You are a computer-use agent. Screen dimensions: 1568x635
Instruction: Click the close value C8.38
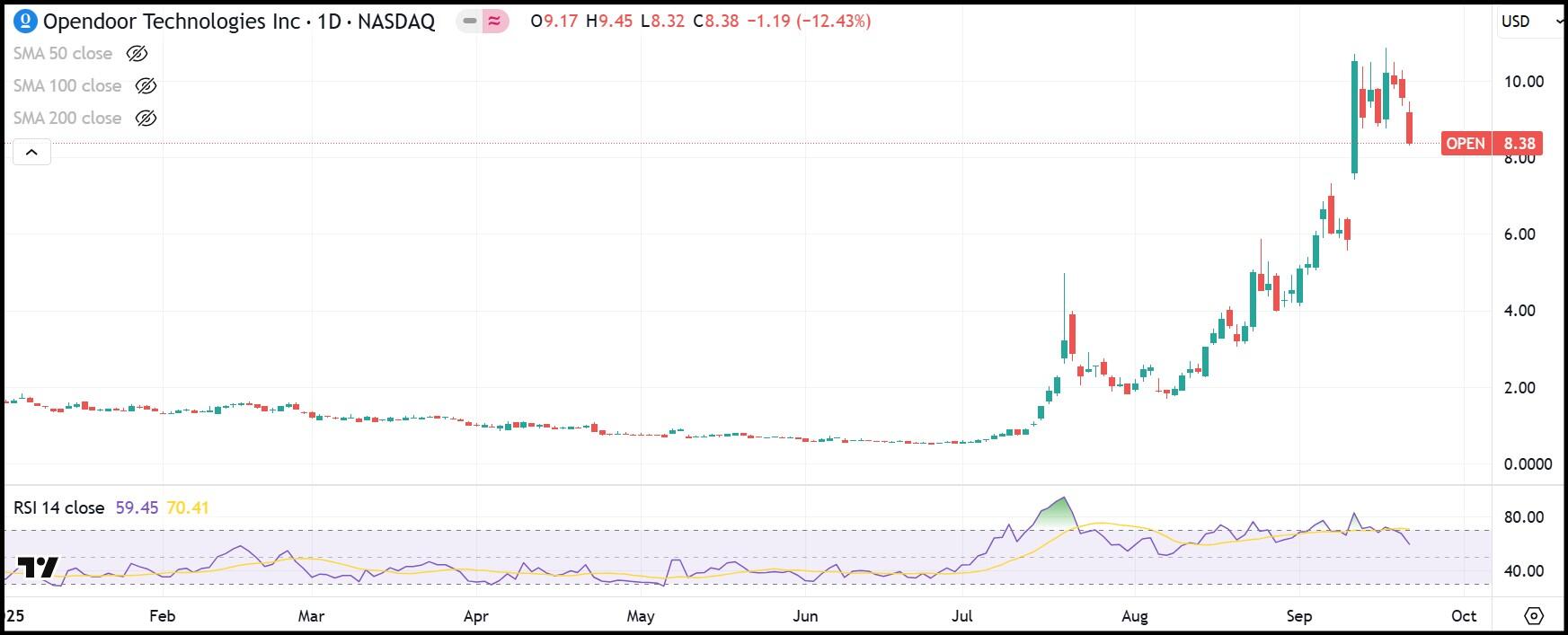pos(714,21)
